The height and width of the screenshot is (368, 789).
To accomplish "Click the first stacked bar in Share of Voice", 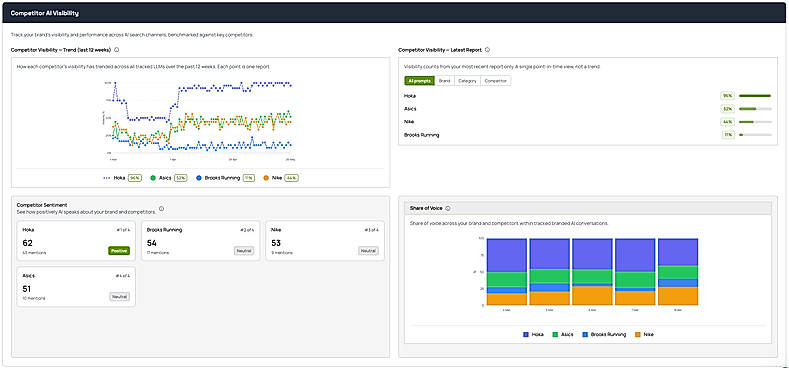I will click(507, 272).
